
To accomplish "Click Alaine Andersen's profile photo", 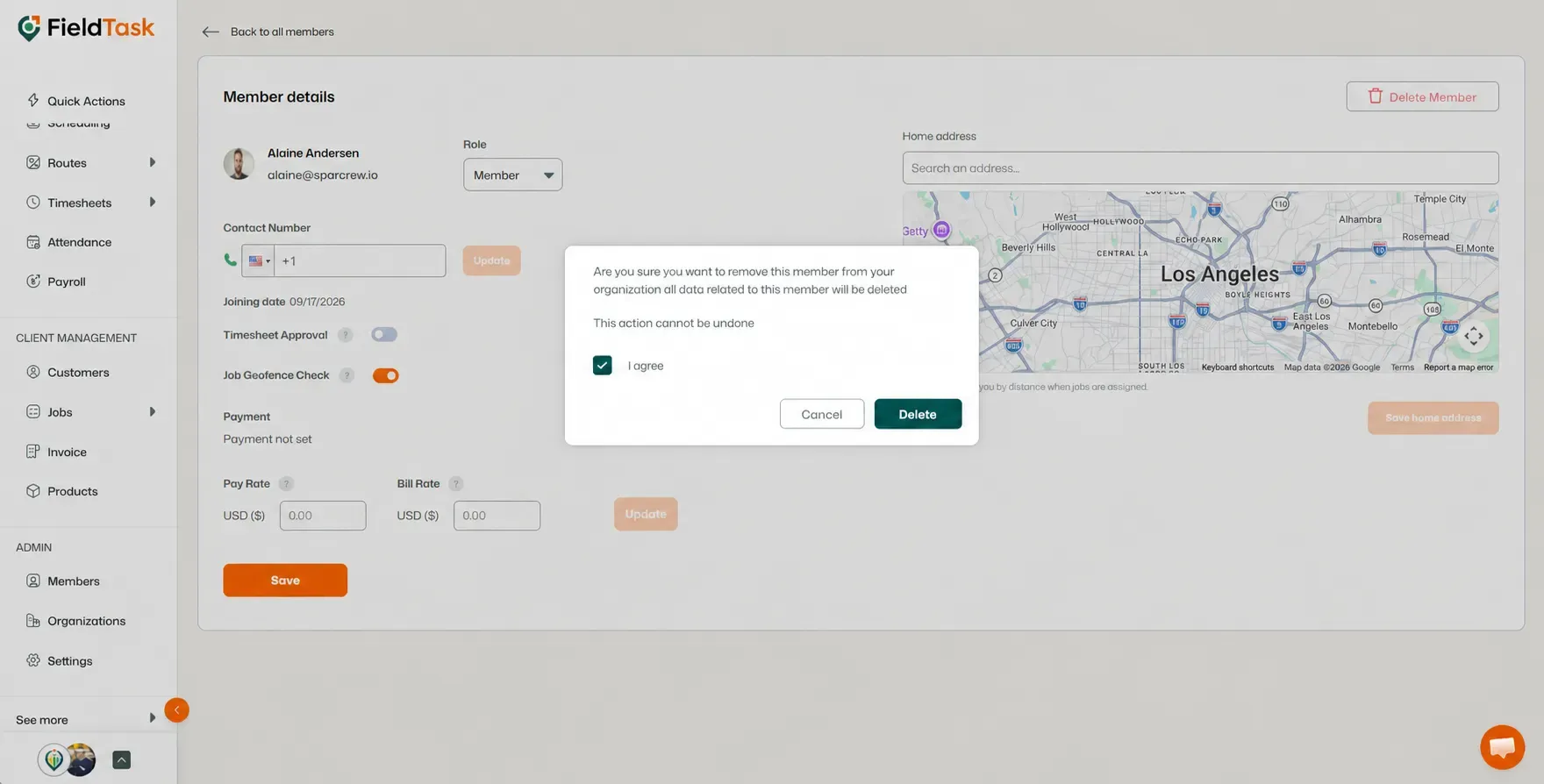I will pos(239,163).
